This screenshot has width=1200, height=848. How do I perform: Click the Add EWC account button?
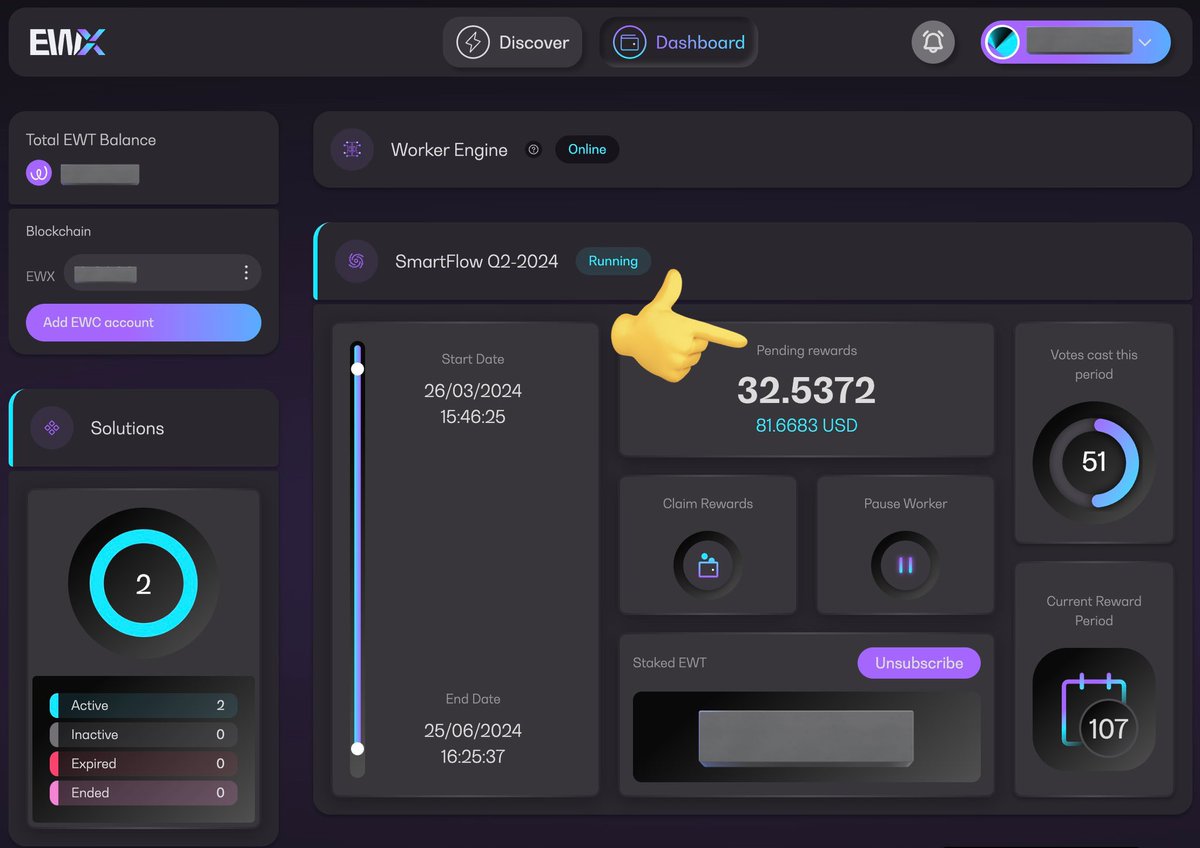tap(143, 323)
